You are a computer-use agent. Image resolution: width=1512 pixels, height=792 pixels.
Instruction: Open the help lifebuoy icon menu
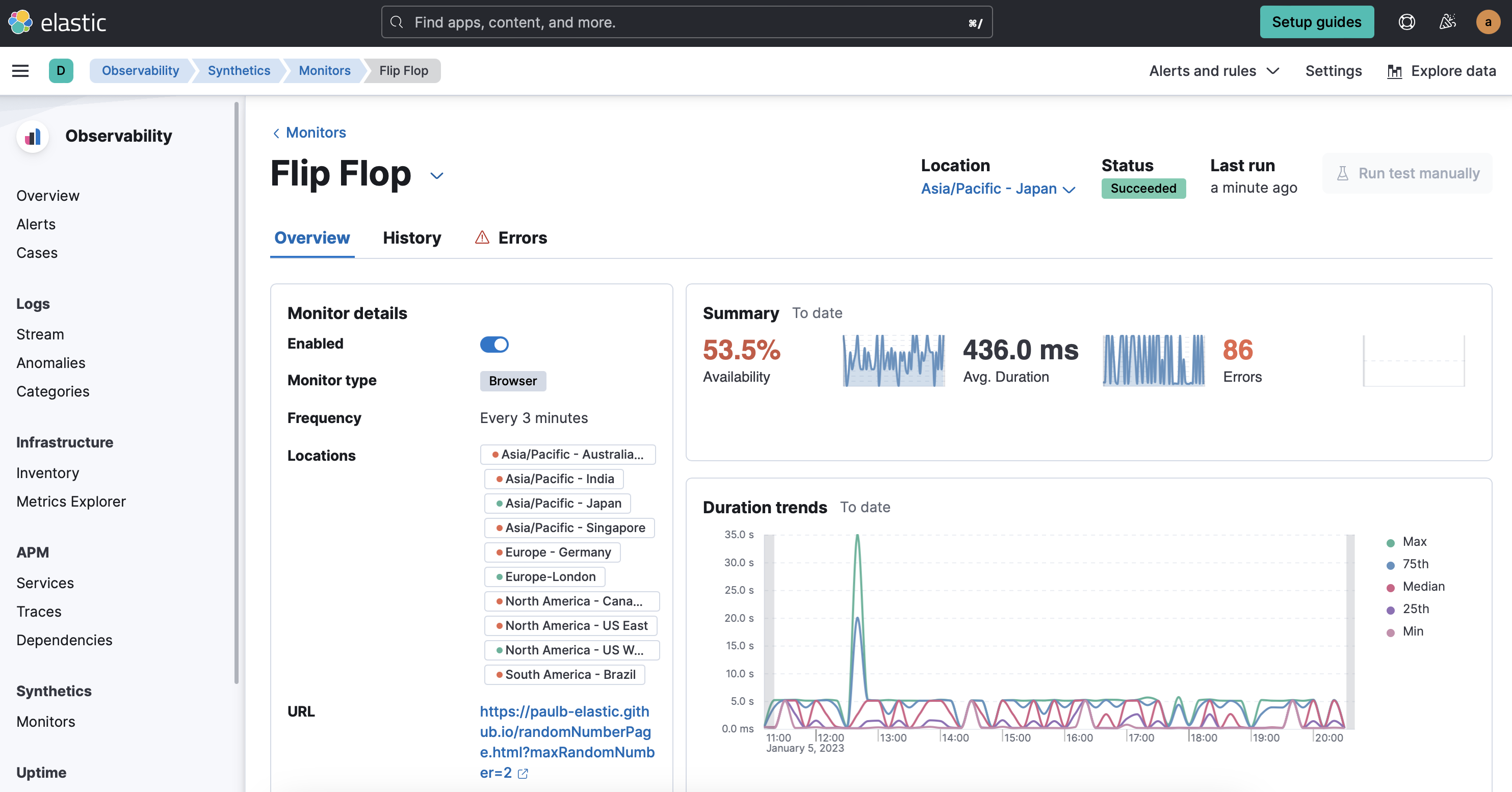1406,22
